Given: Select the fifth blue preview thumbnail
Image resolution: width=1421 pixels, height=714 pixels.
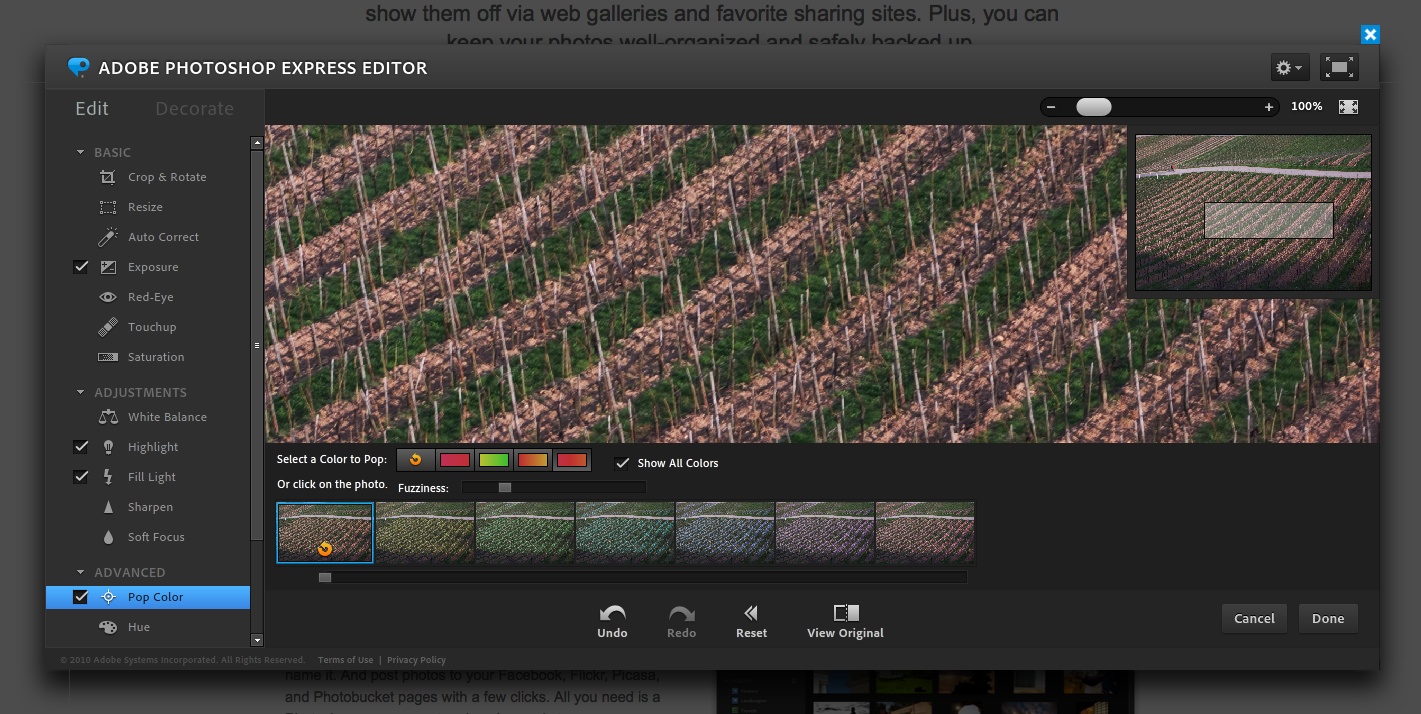Looking at the screenshot, I should coord(725,533).
